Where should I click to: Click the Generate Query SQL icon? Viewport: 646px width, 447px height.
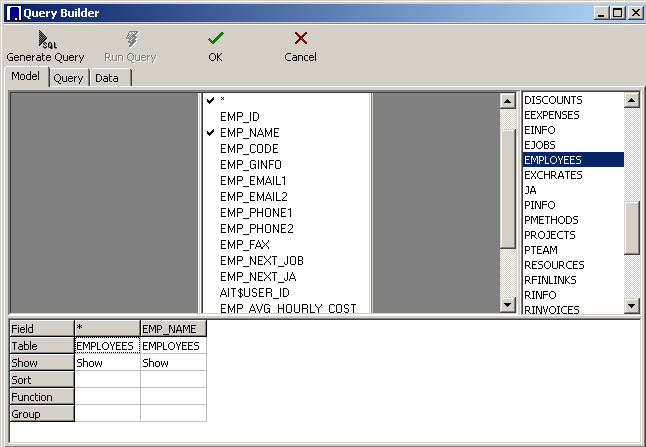pyautogui.click(x=45, y=39)
